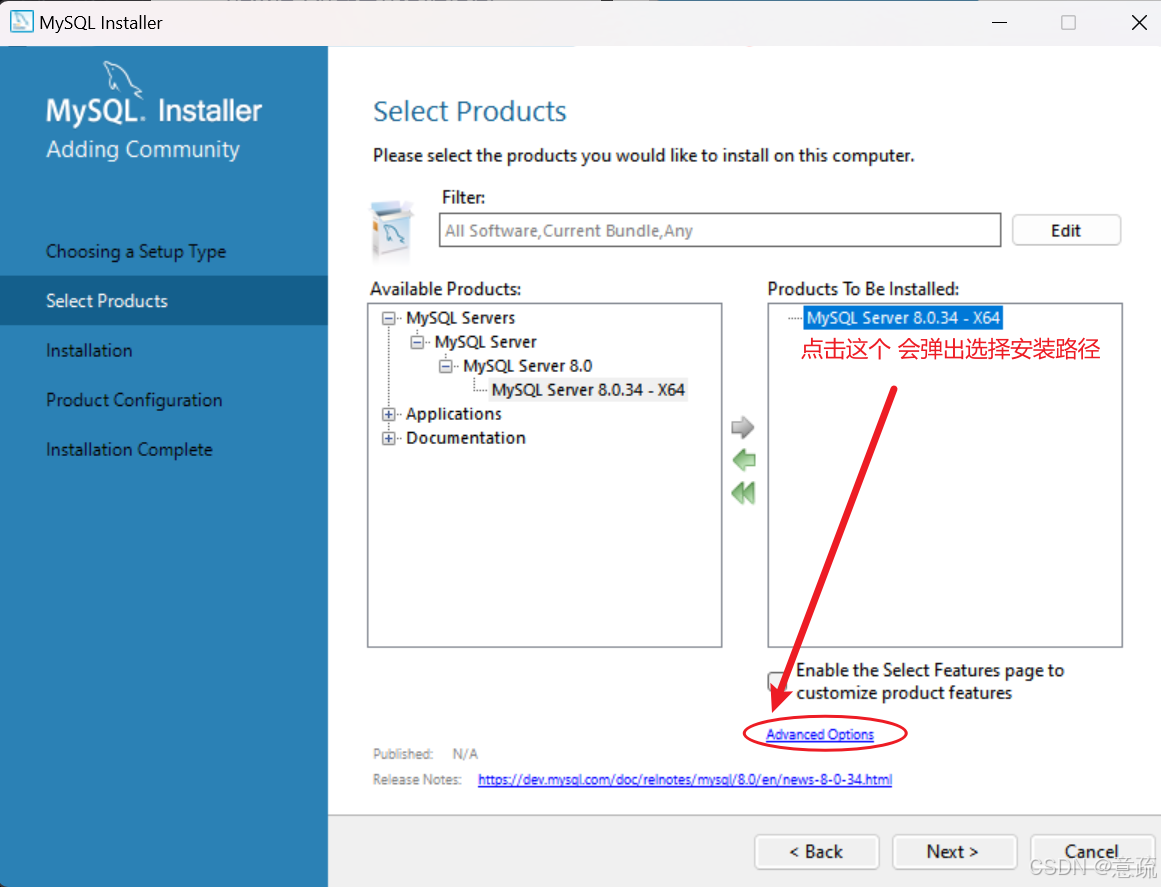Click the green remove-product left arrow
The image size is (1161, 887).
pyautogui.click(x=743, y=460)
